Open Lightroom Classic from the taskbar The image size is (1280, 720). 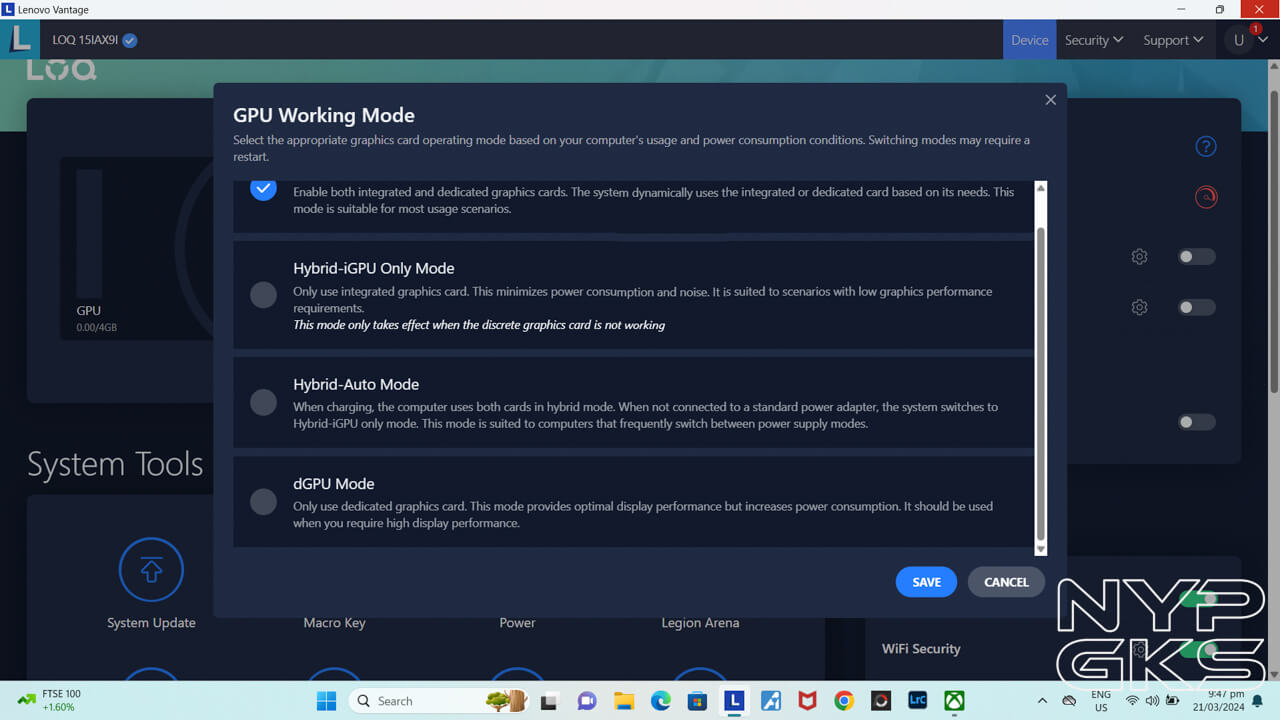click(x=917, y=701)
